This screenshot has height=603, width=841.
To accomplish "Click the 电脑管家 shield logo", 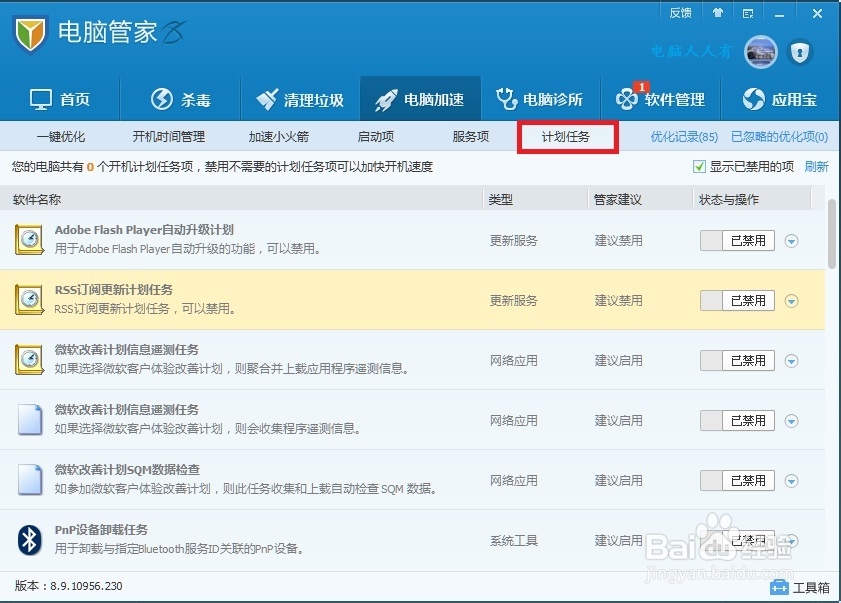I will coord(32,32).
